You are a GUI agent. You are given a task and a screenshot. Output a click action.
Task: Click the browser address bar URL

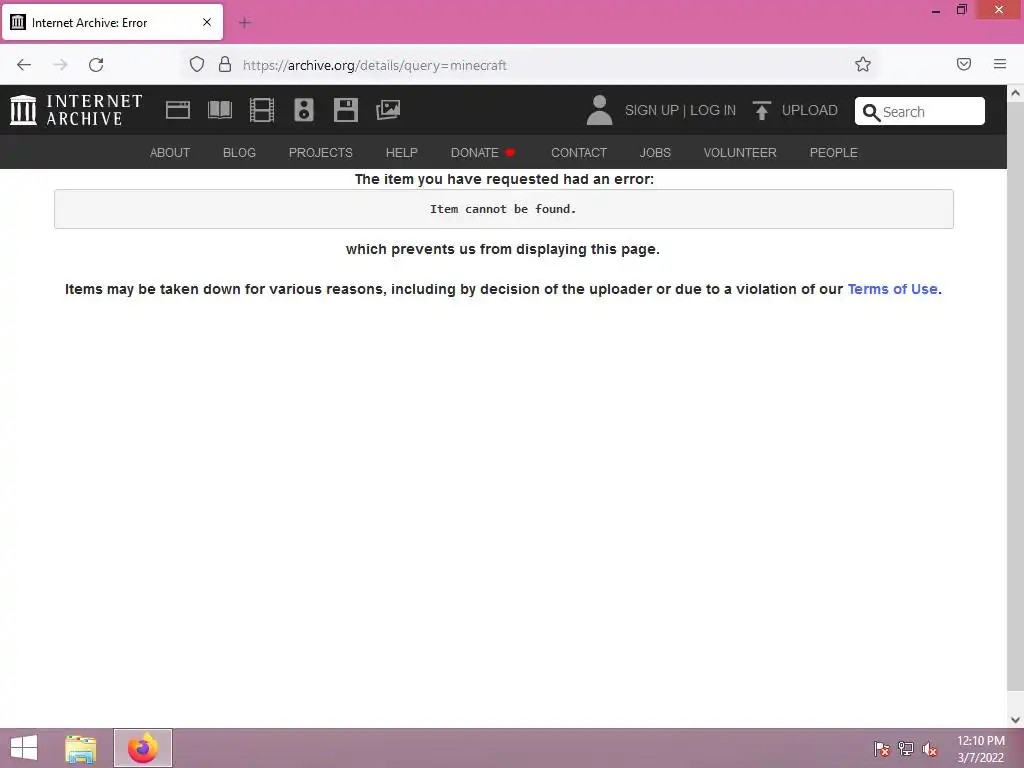375,65
